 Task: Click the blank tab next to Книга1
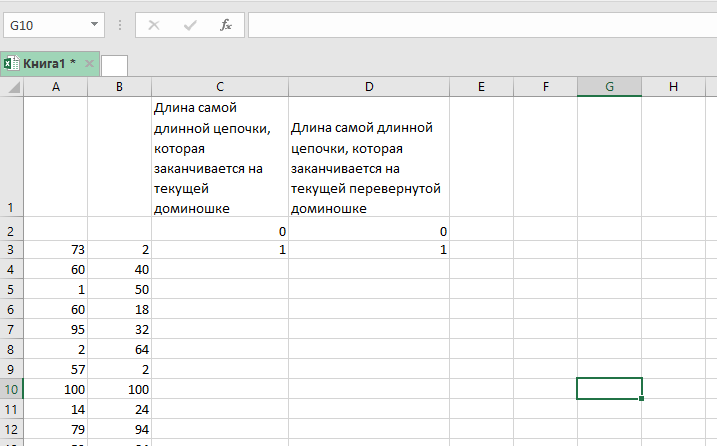(114, 65)
